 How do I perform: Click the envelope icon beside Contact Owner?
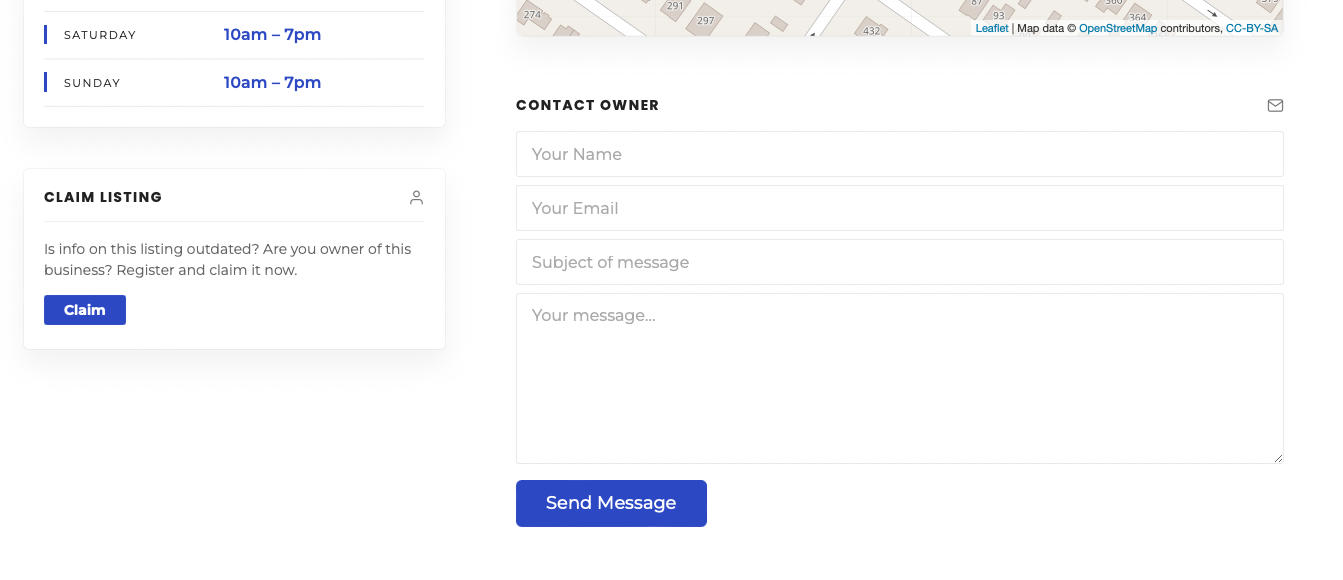click(1275, 105)
